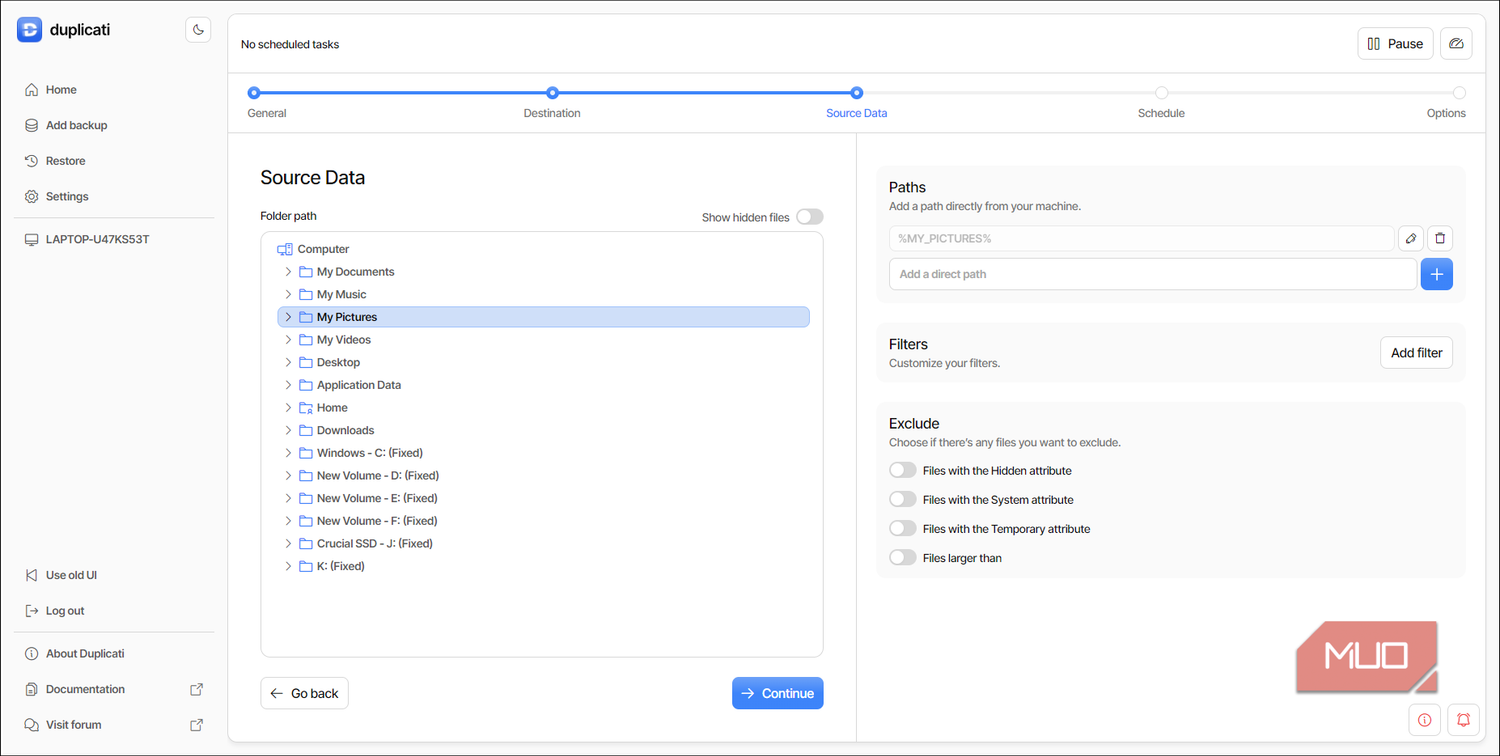Jump to the Options wizard step
This screenshot has height=756, width=1500.
point(1447,103)
